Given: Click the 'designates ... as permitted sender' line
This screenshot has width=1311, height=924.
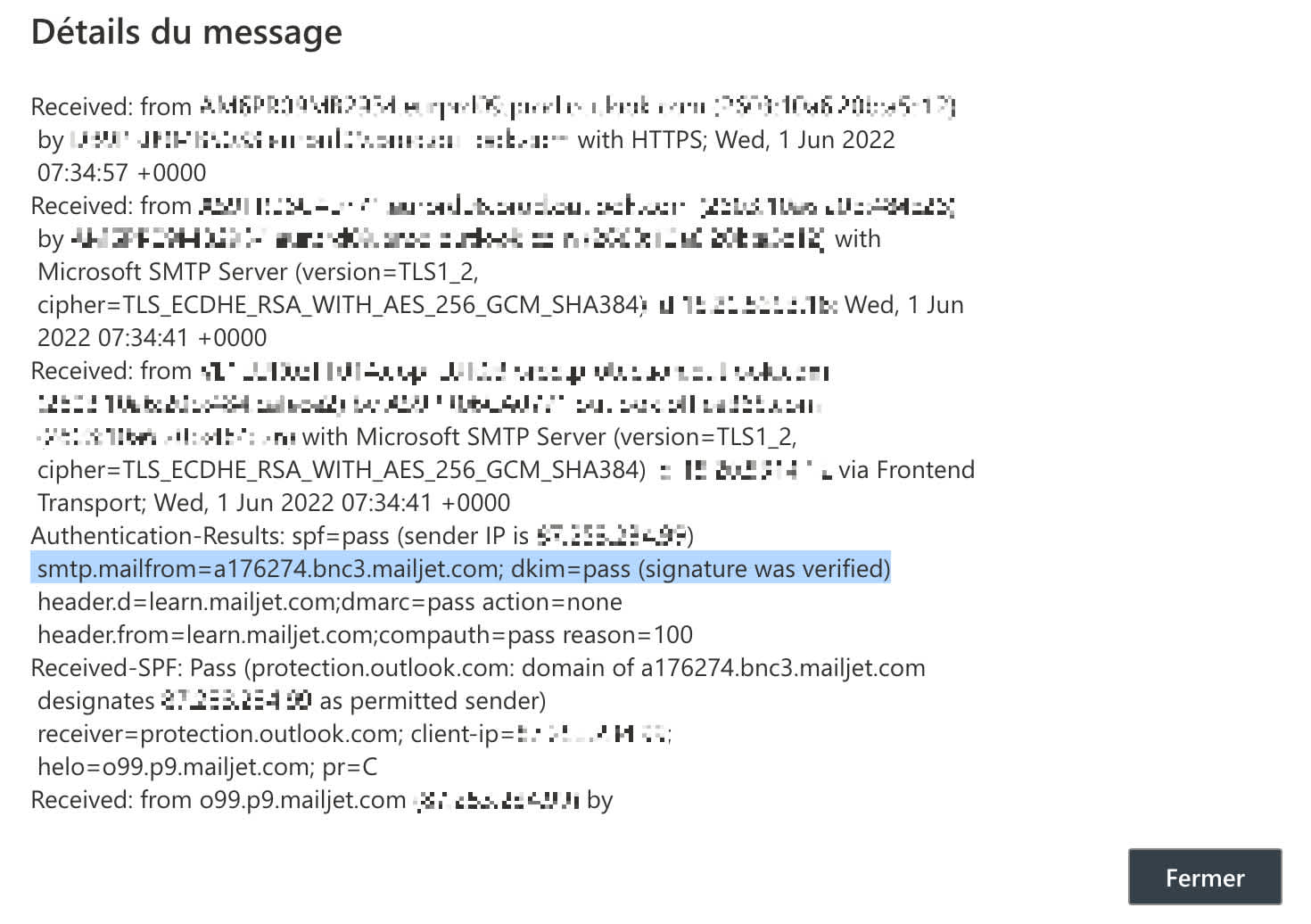Looking at the screenshot, I should click(292, 701).
